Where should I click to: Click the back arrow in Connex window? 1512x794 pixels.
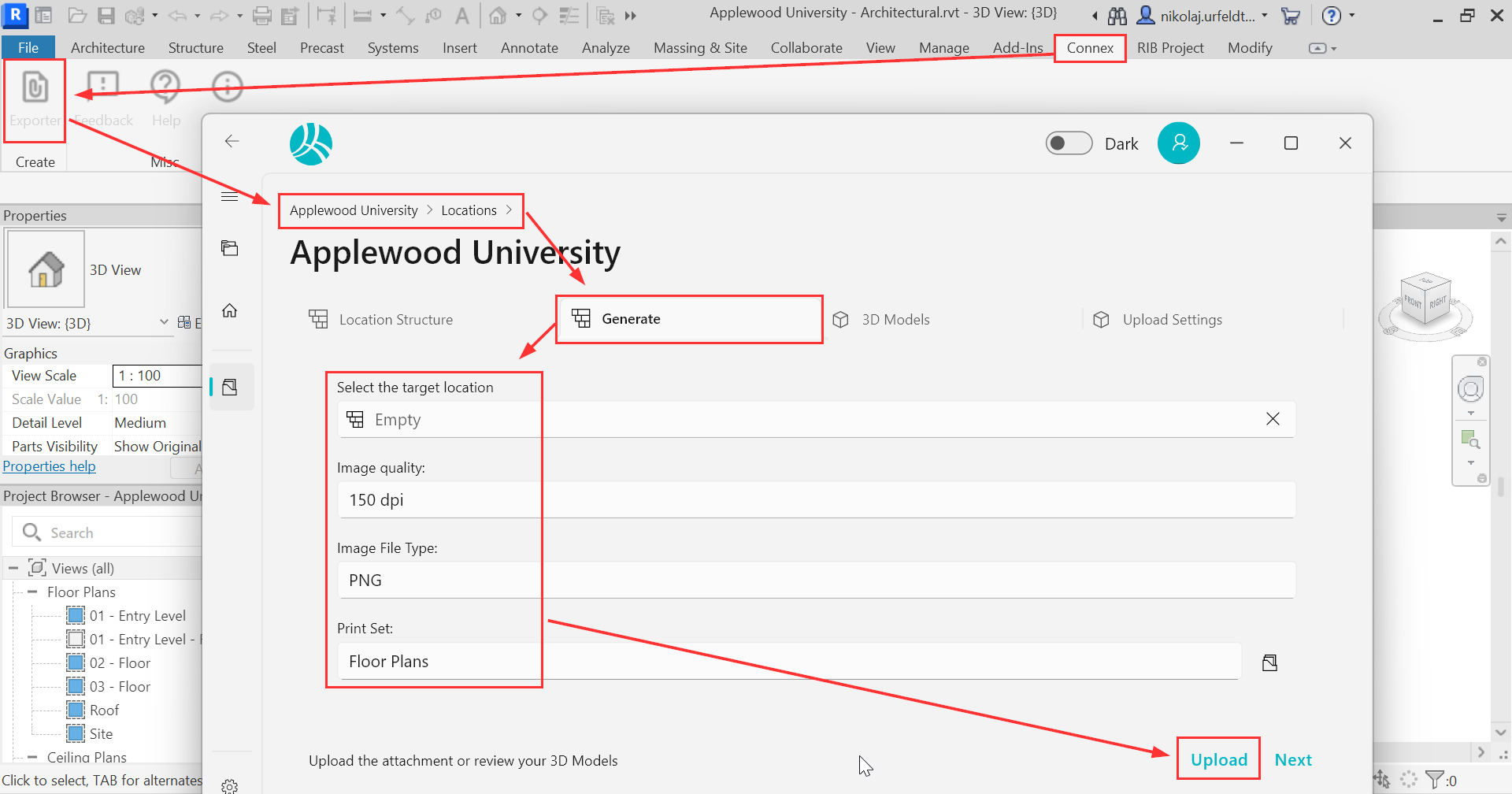tap(232, 141)
